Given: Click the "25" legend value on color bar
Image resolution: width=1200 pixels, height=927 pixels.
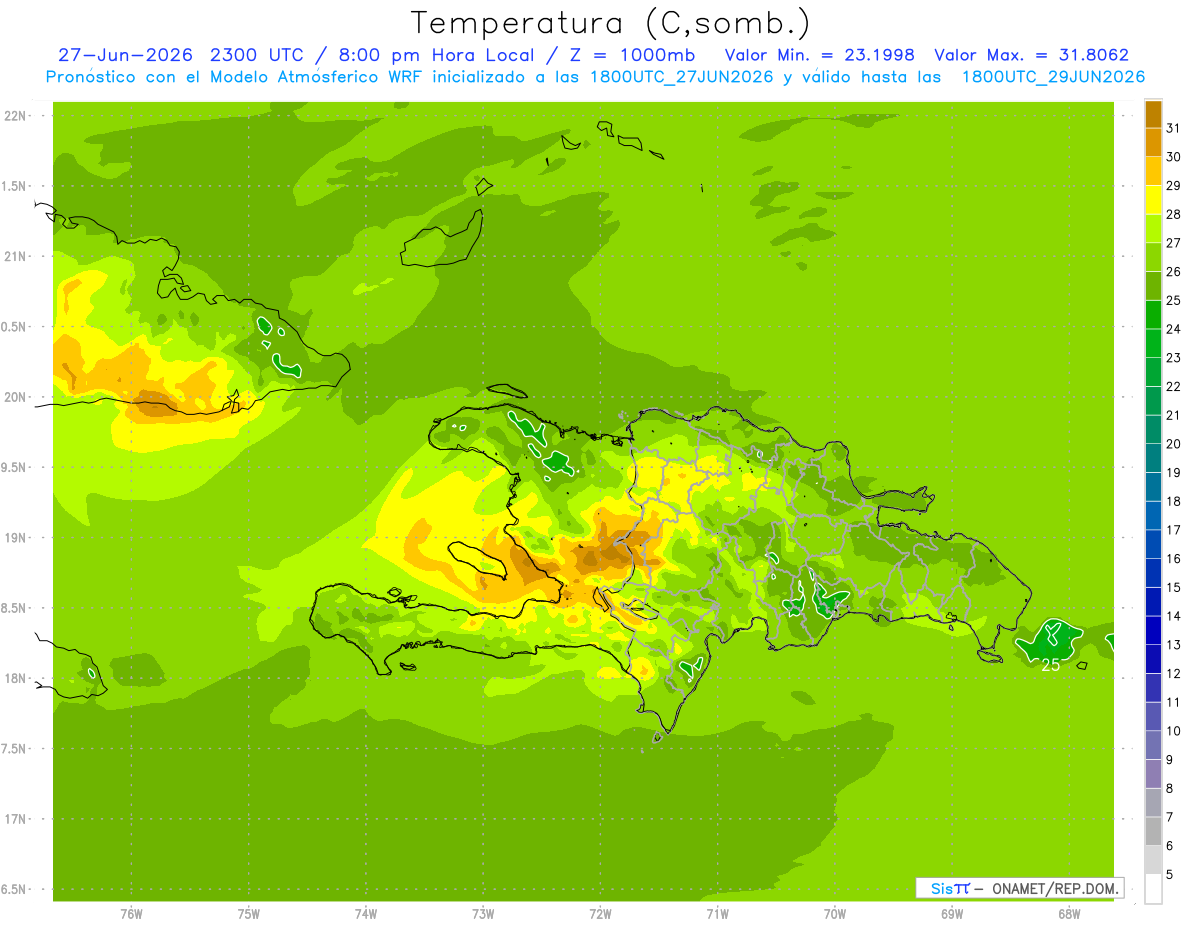Looking at the screenshot, I should click(1174, 300).
